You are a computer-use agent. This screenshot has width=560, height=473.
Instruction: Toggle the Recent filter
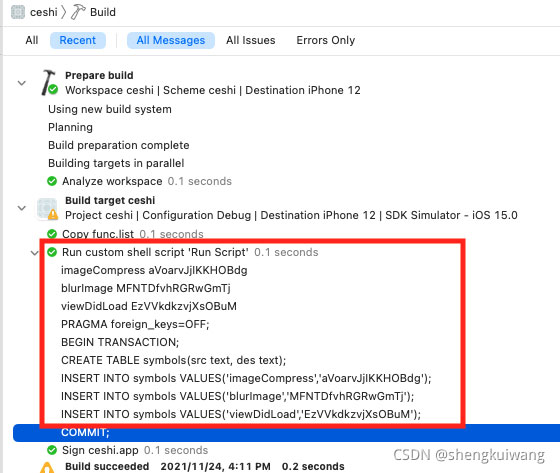point(78,40)
